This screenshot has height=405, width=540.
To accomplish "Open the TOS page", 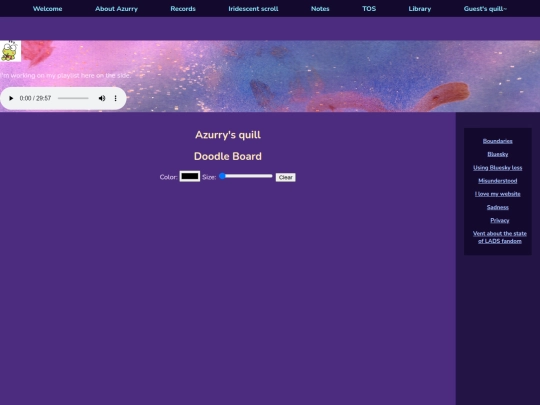I will [369, 9].
